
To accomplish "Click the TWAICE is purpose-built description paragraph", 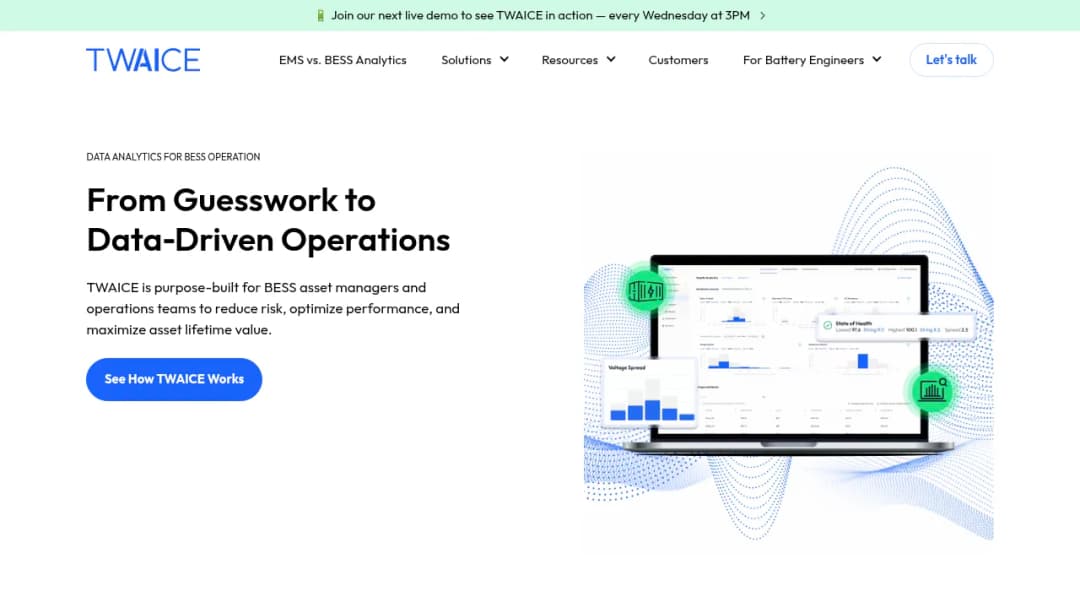I will click(x=273, y=308).
